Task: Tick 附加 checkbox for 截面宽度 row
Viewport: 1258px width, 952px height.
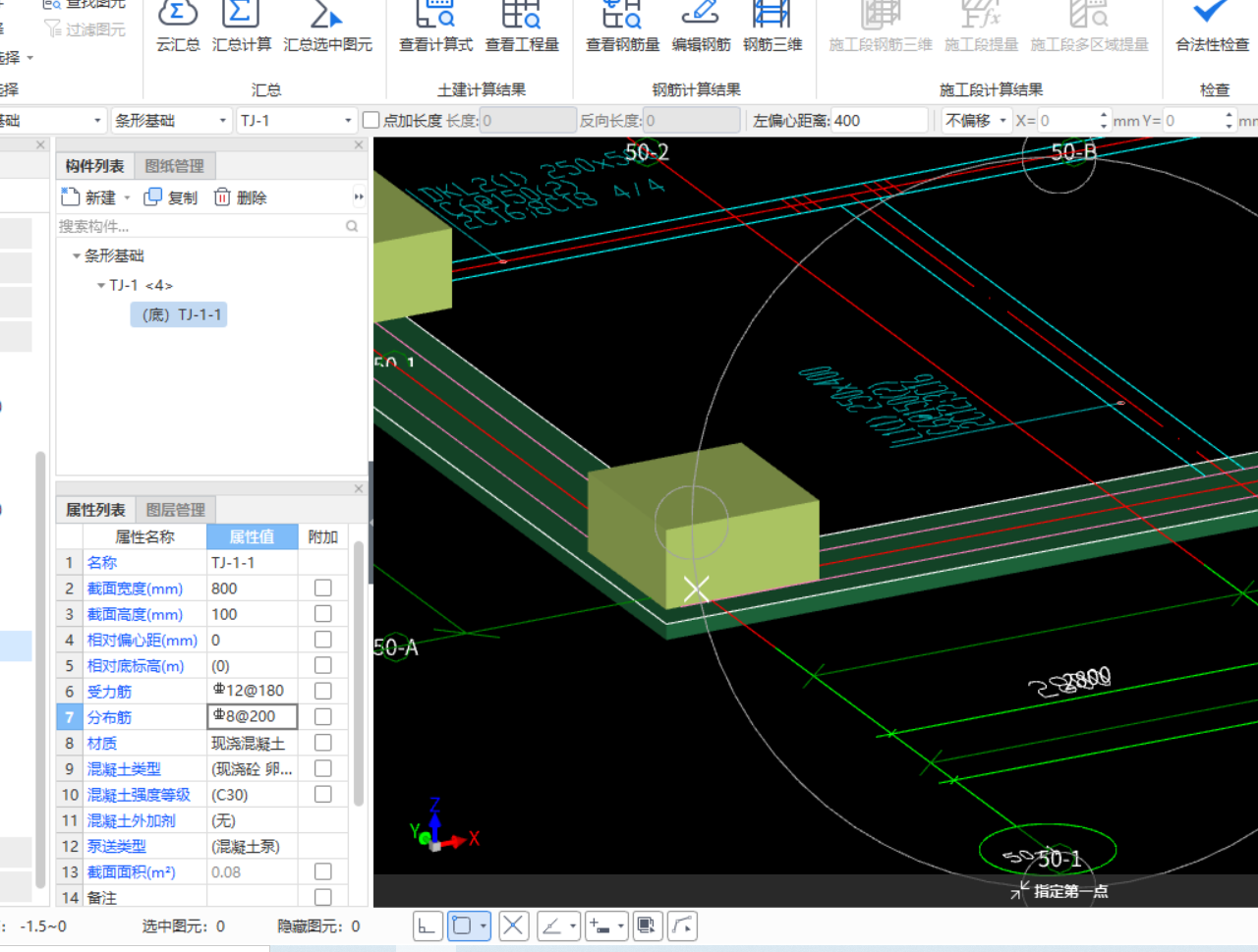Action: [x=322, y=588]
